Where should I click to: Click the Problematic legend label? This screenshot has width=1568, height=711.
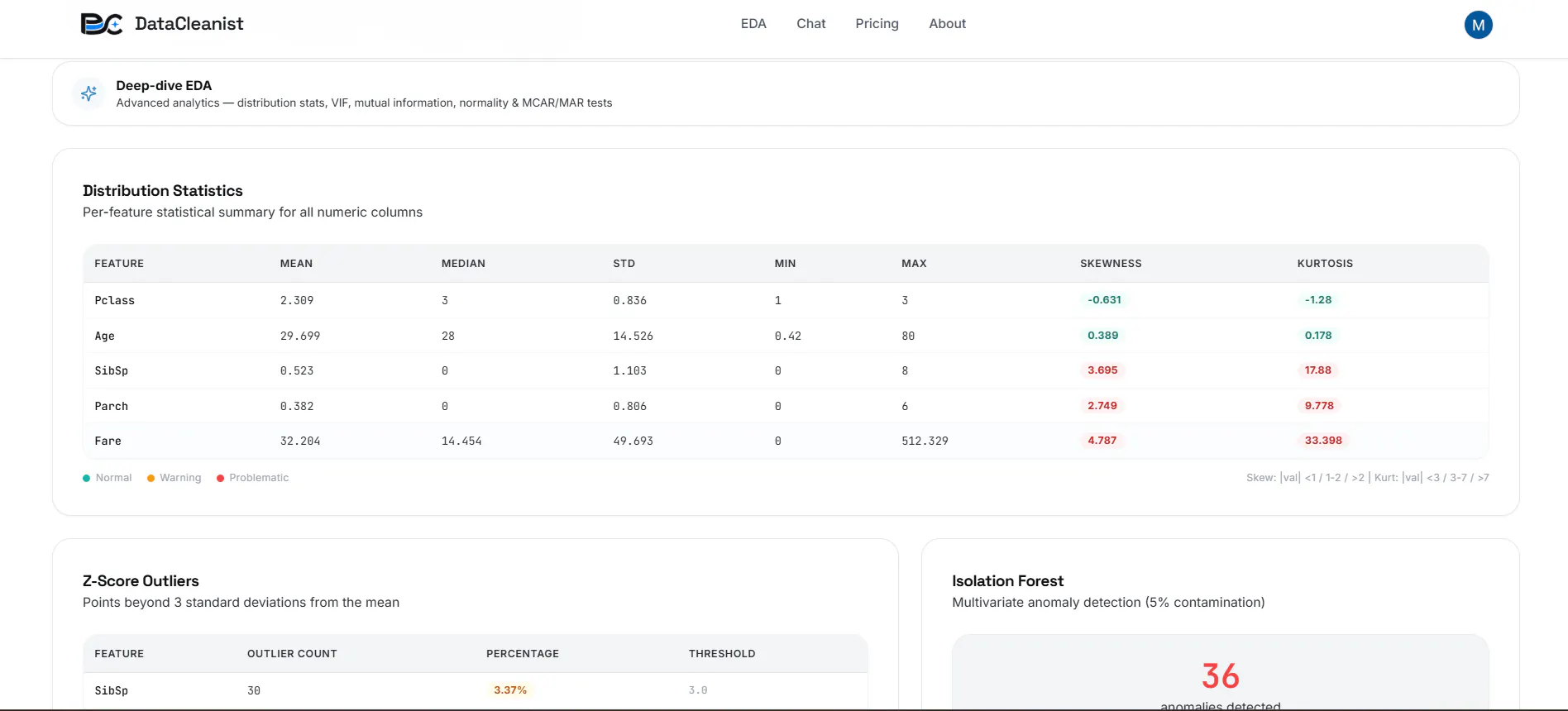coord(259,478)
